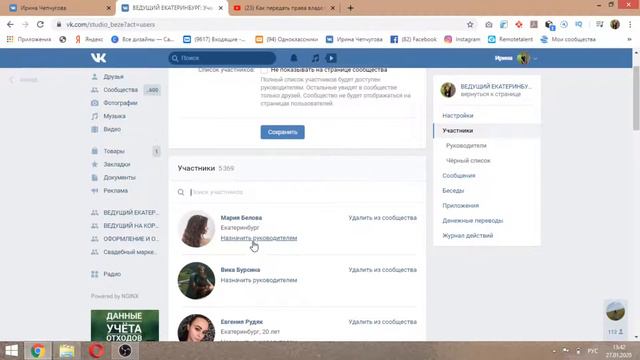
Task: Click the VK logo in header
Action: point(98,58)
